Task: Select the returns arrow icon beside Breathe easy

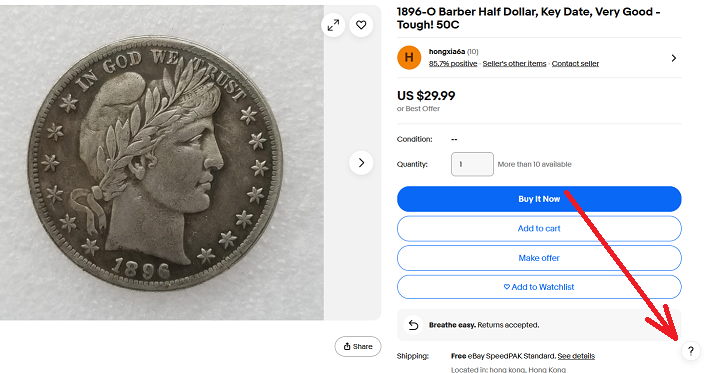Action: [x=413, y=325]
